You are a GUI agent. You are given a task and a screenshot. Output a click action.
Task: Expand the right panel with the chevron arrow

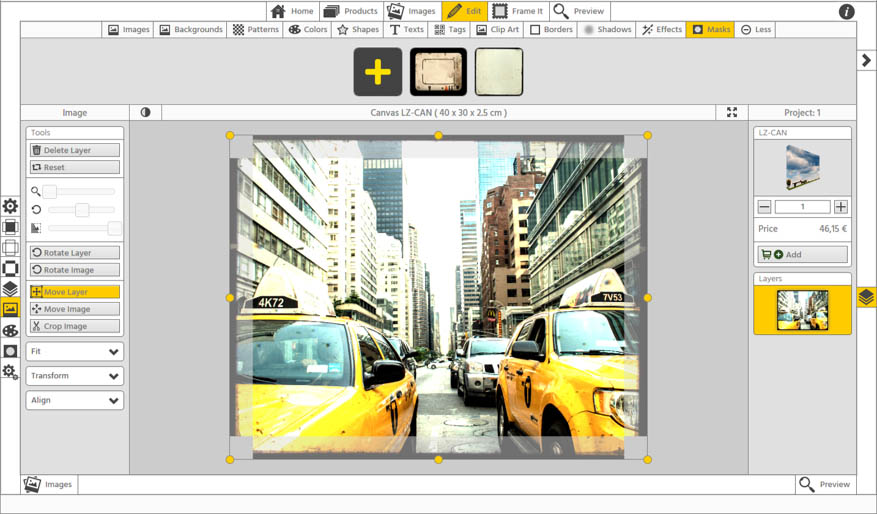pyautogui.click(x=866, y=60)
